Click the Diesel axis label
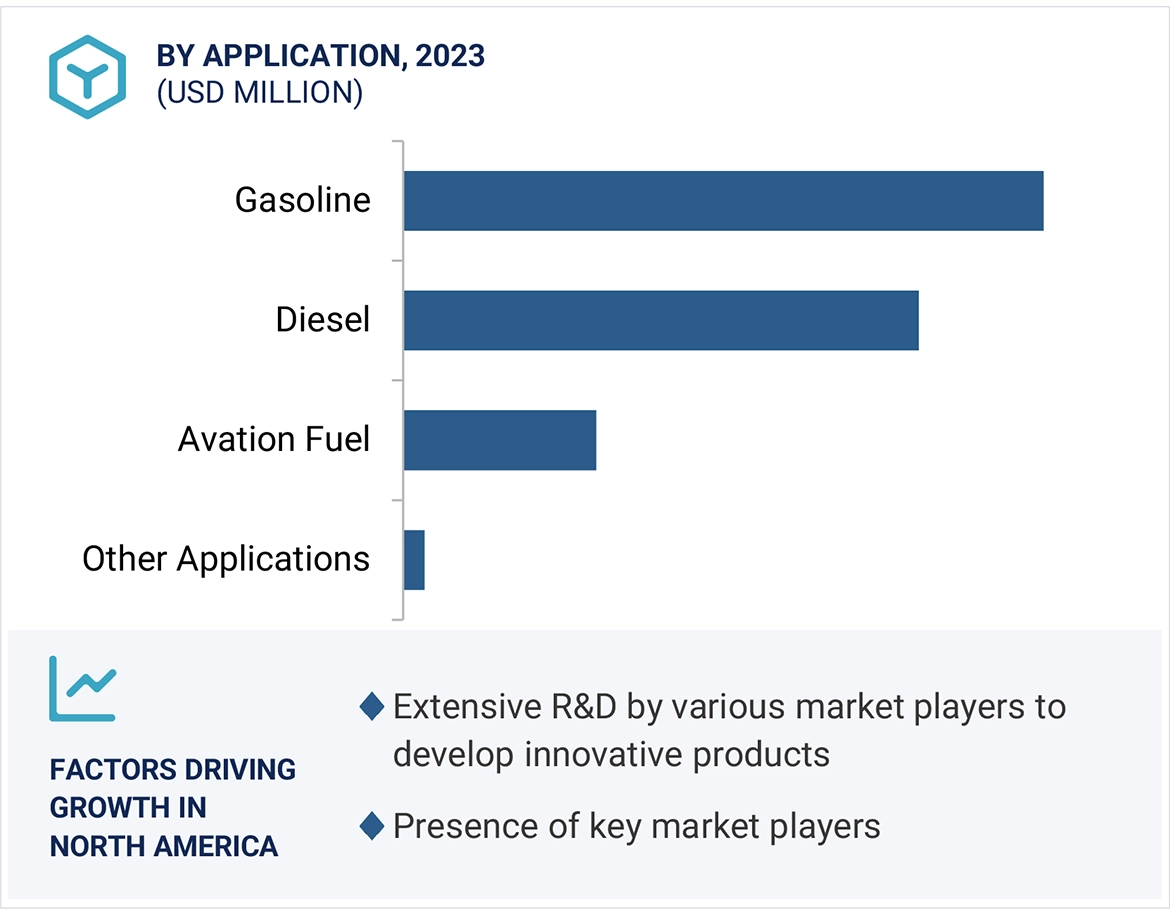The width and height of the screenshot is (1170, 909). 323,320
